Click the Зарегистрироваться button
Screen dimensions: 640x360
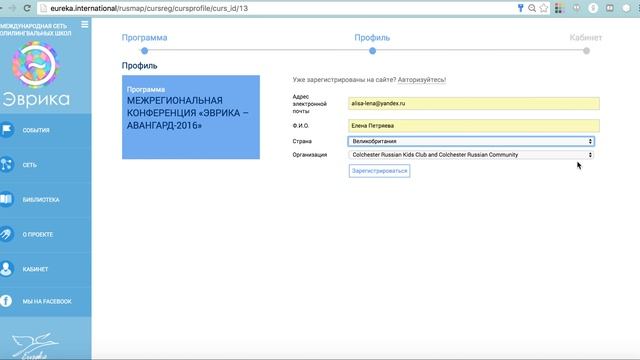click(x=380, y=171)
